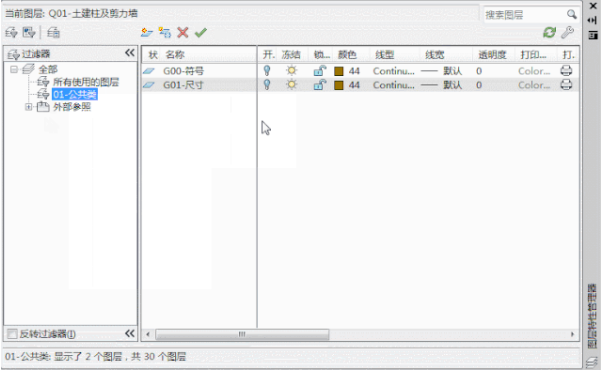Freeze layer G00-符号 via sun icon
The width and height of the screenshot is (601, 371).
click(291, 71)
